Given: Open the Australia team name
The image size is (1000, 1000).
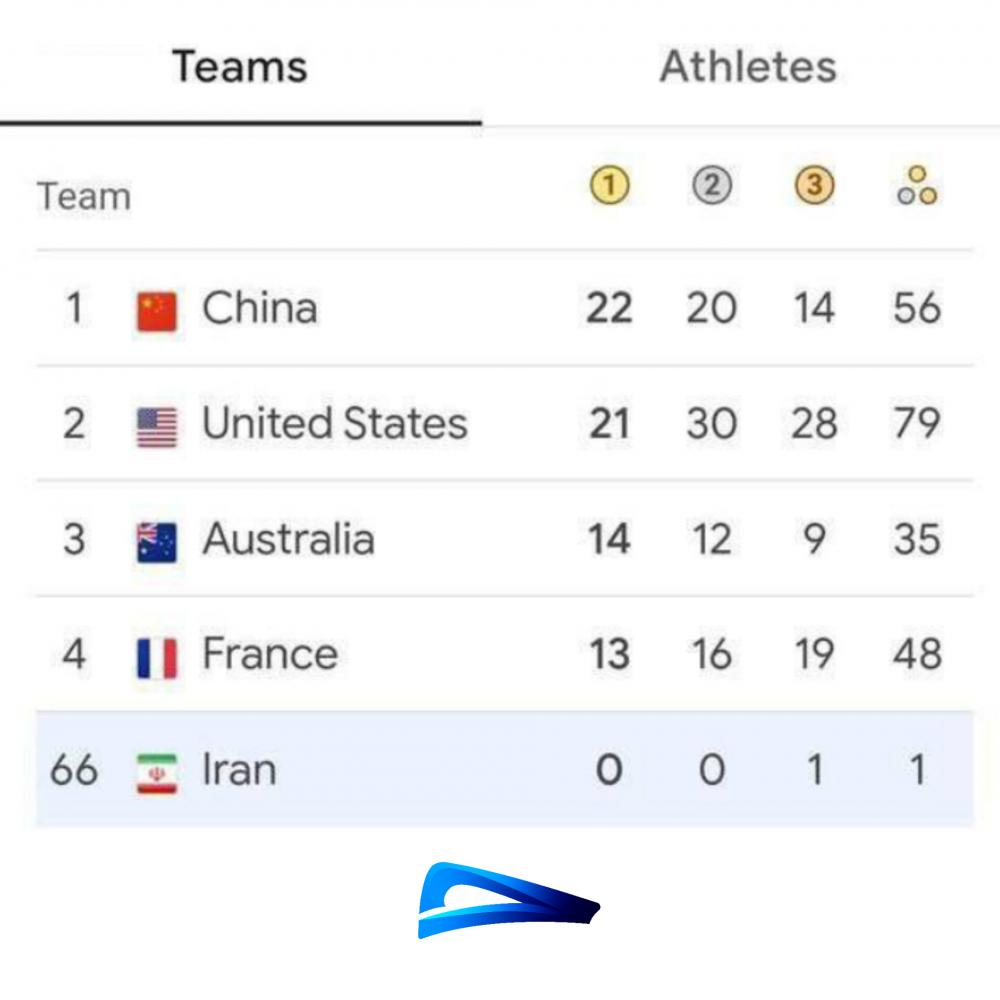Looking at the screenshot, I should [x=288, y=539].
